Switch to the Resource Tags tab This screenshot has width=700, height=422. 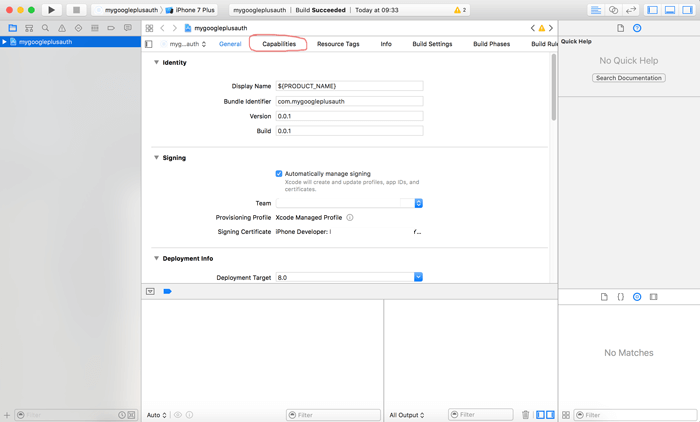pyautogui.click(x=338, y=44)
